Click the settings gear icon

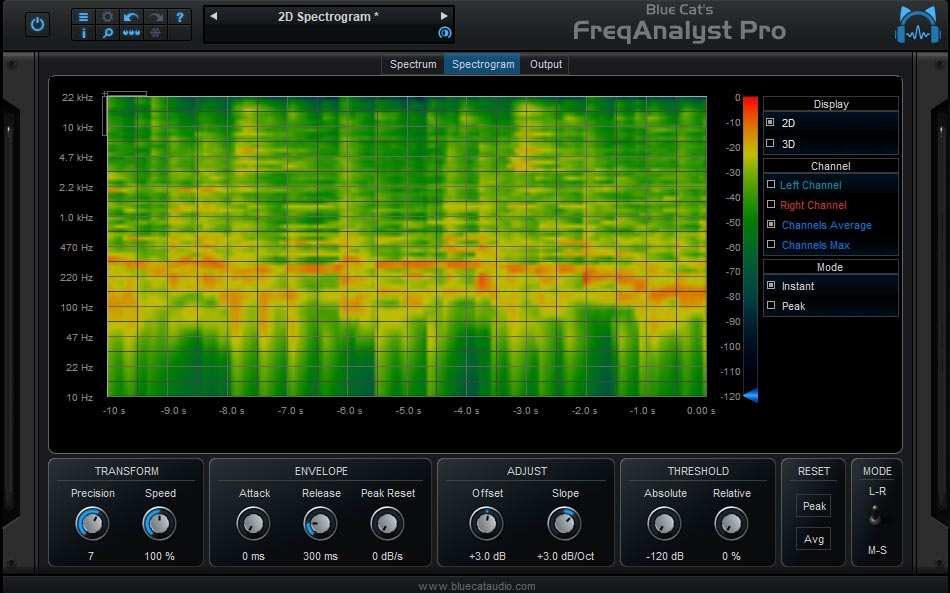point(107,16)
